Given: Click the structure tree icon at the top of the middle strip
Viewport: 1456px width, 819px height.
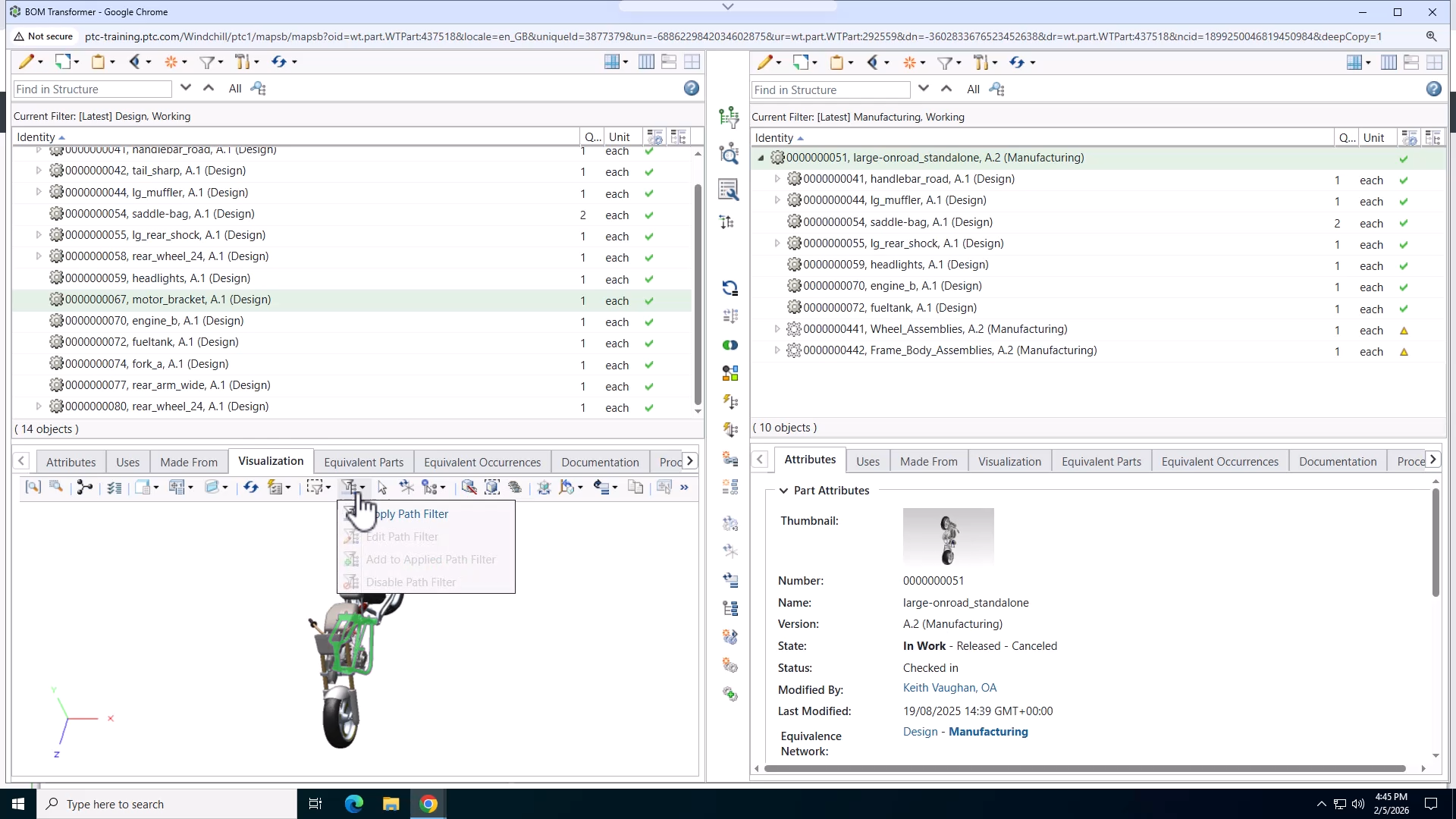Looking at the screenshot, I should tap(729, 117).
